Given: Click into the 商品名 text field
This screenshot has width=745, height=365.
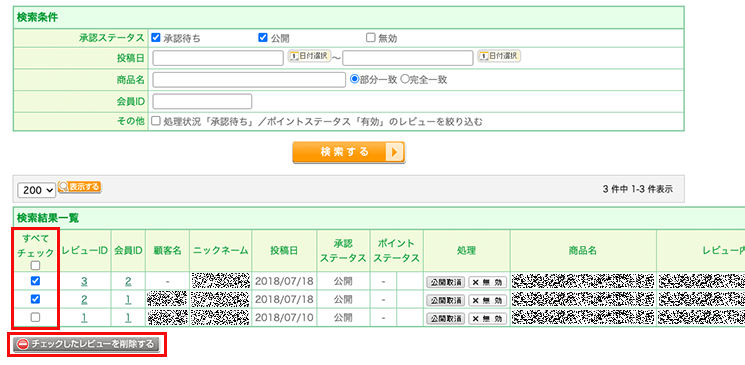Looking at the screenshot, I should click(249, 80).
